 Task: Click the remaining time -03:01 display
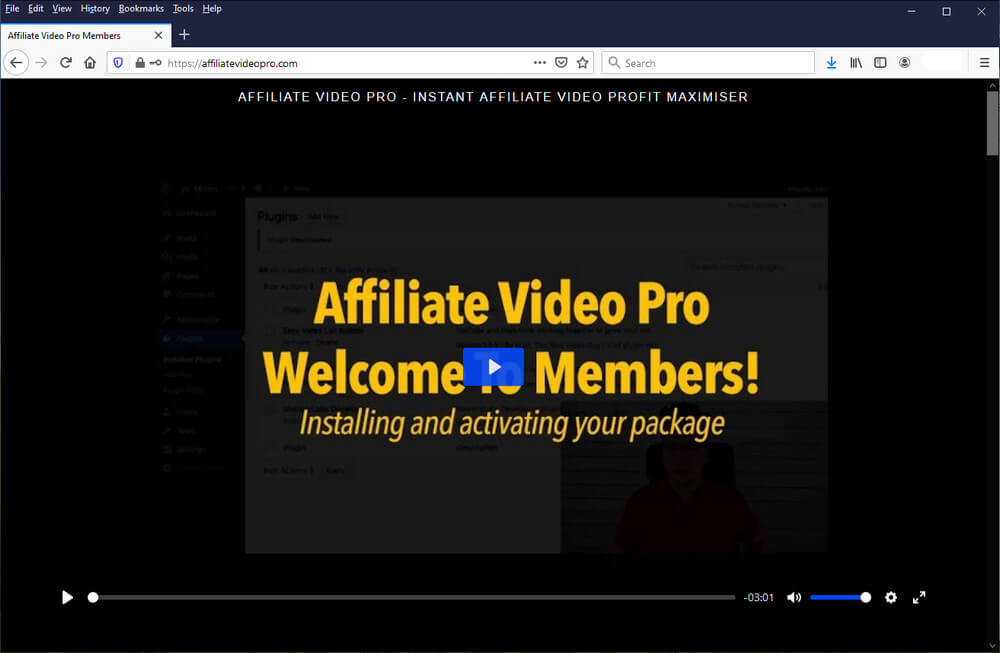click(758, 598)
